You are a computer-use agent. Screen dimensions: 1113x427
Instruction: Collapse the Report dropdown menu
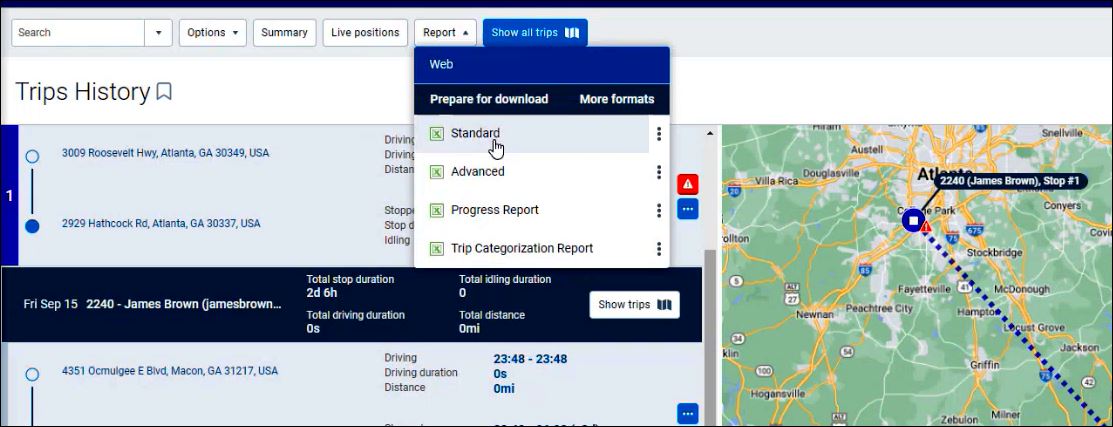point(445,33)
